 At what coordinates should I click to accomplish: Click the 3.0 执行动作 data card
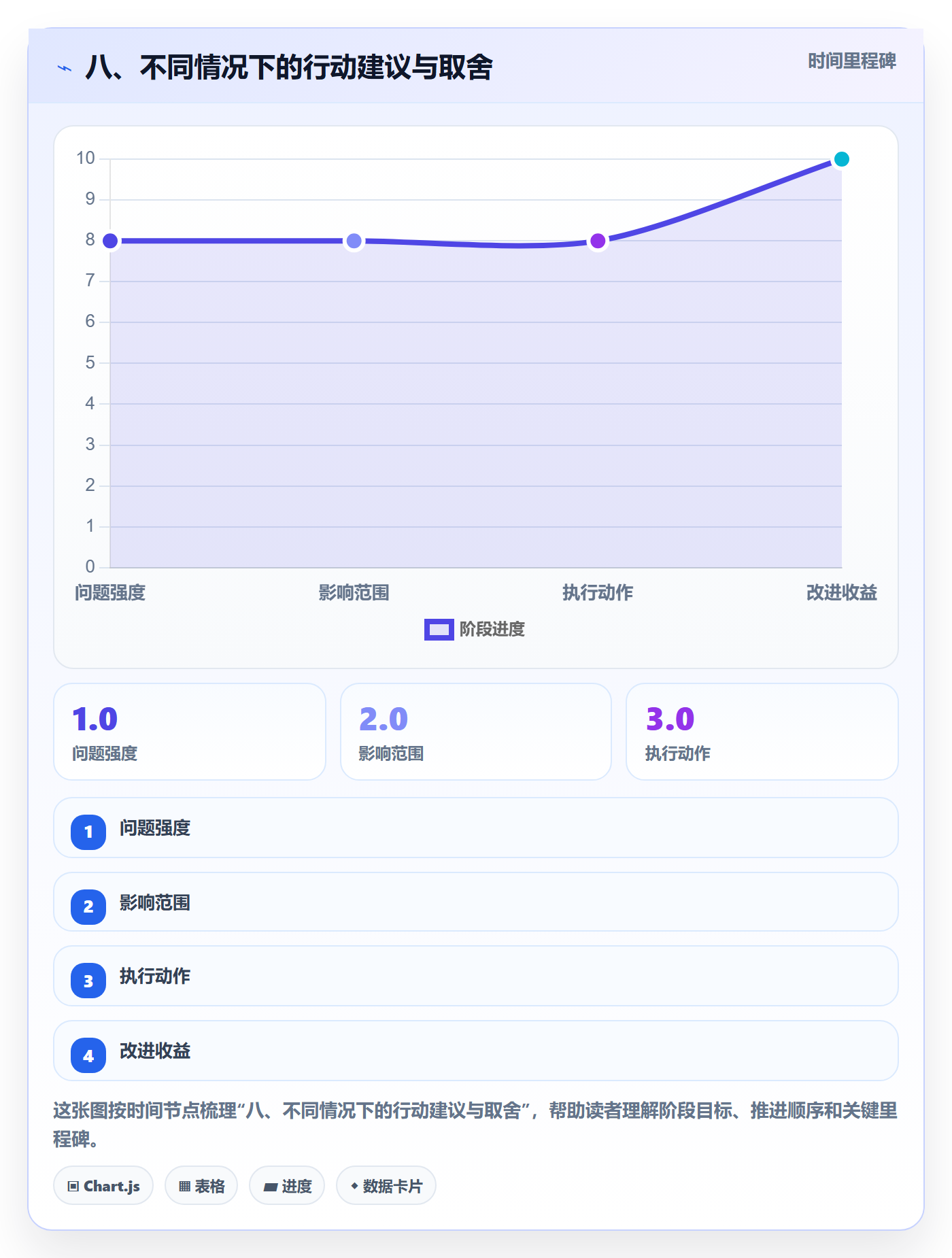coord(762,732)
